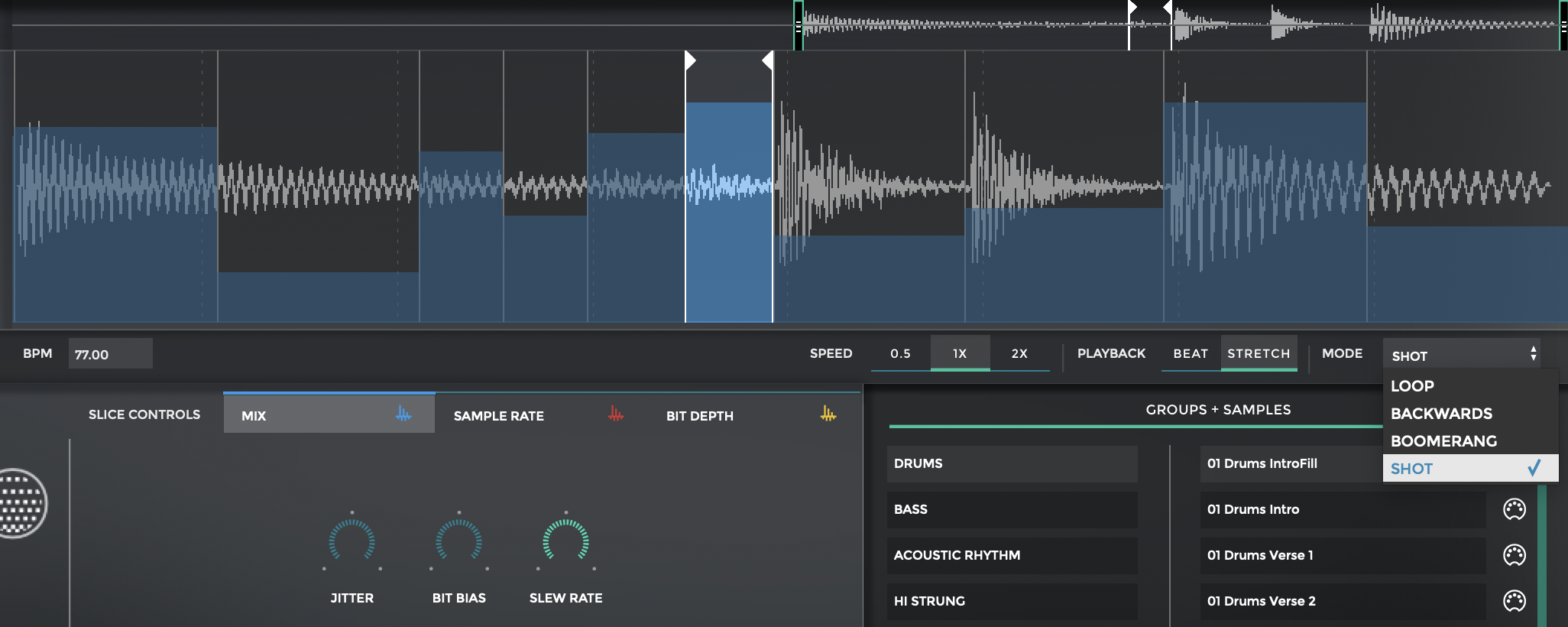
Task: Select the ACOUSTIC RHYTHM group
Action: click(1012, 555)
